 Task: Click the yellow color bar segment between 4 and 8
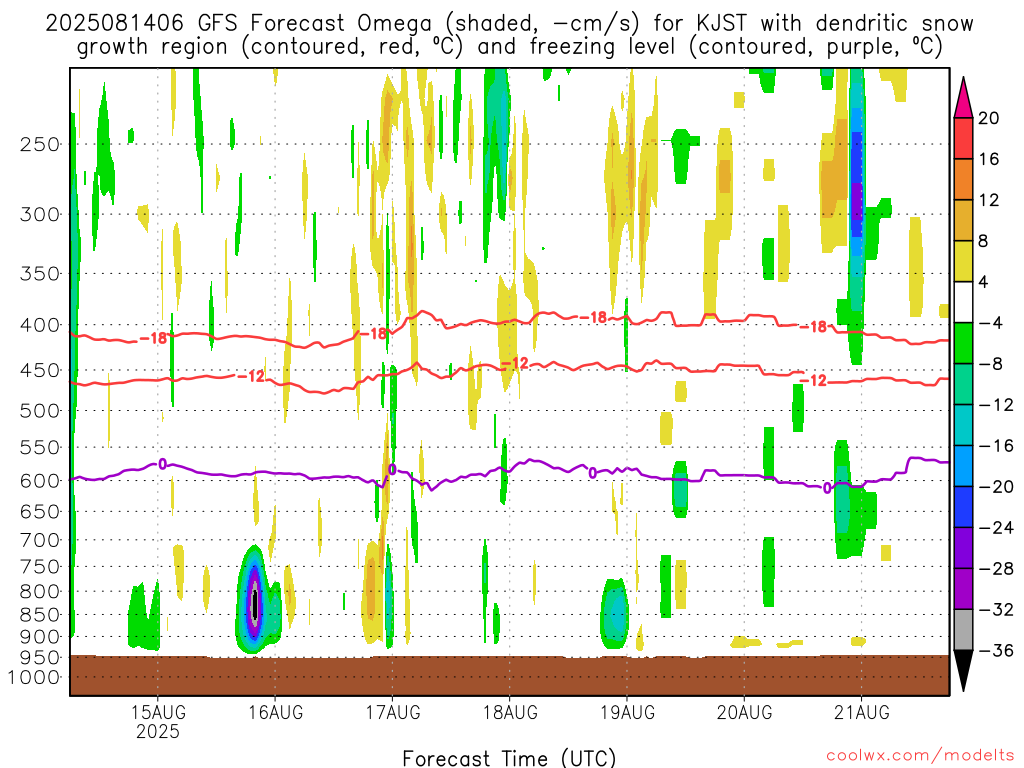pos(963,261)
